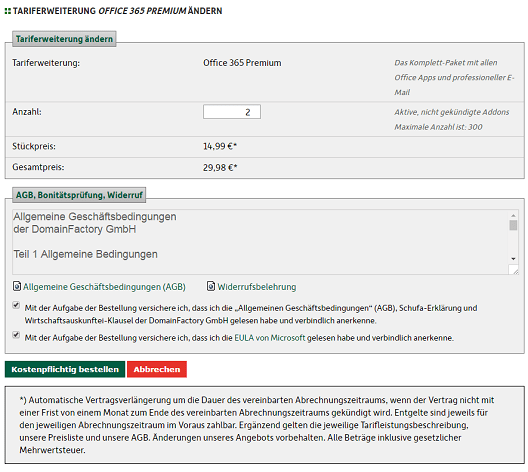Open the Widerrufsbelehrung link
This screenshot has height=472, width=528.
(x=257, y=287)
